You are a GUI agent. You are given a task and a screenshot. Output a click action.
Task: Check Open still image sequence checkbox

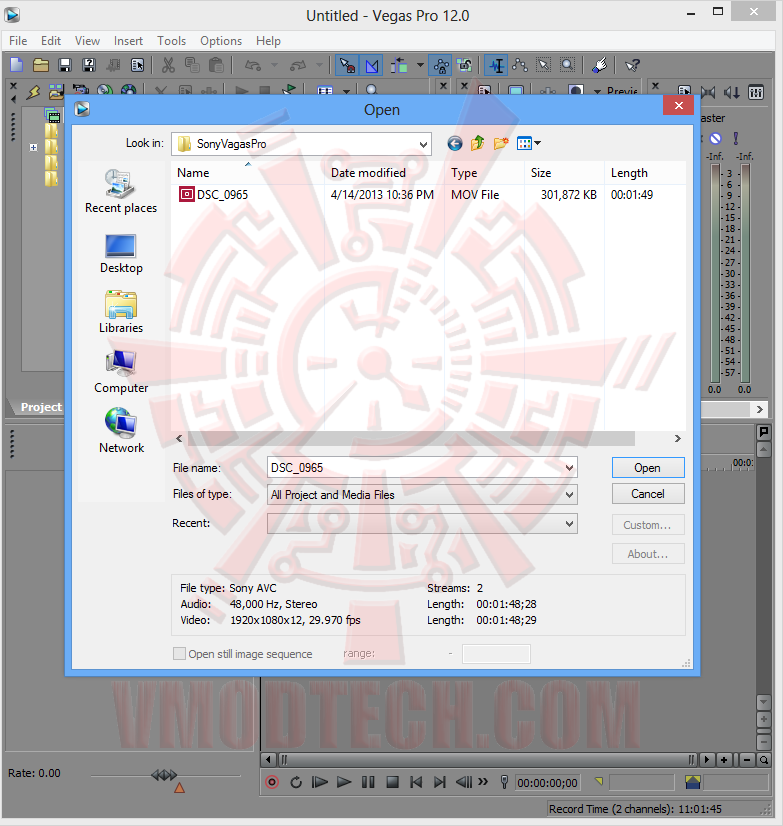pyautogui.click(x=179, y=654)
